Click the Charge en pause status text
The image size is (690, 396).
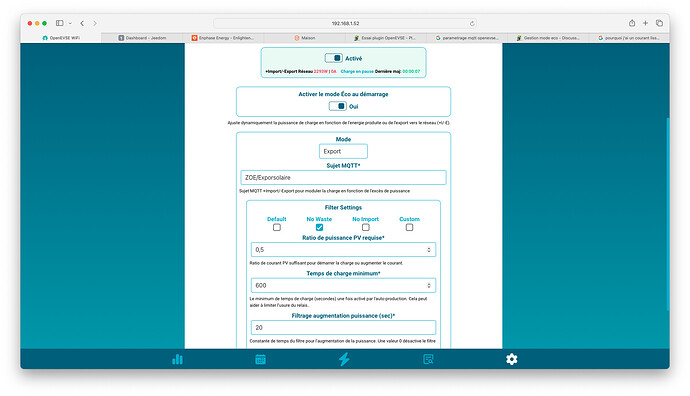pos(357,71)
